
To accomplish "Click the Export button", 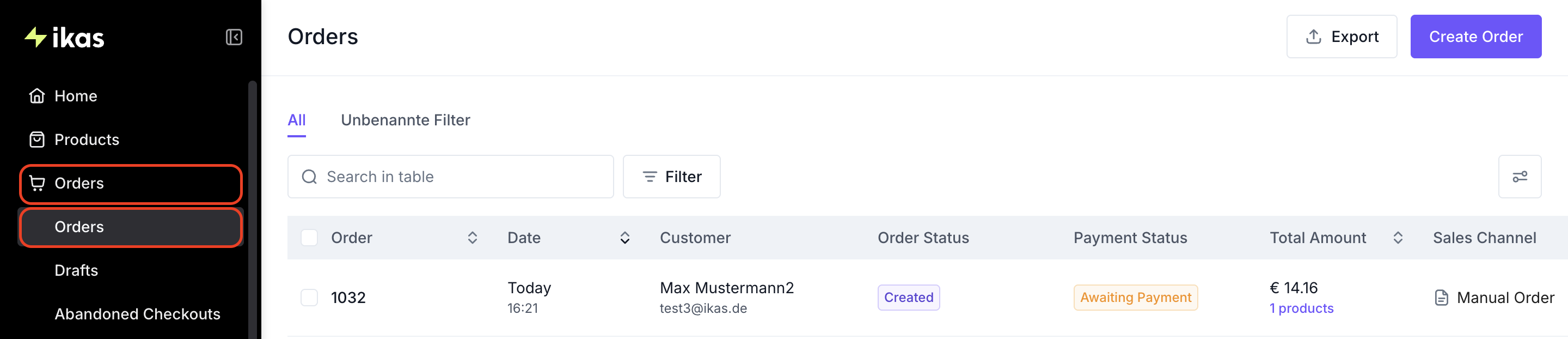I will click(x=1341, y=37).
